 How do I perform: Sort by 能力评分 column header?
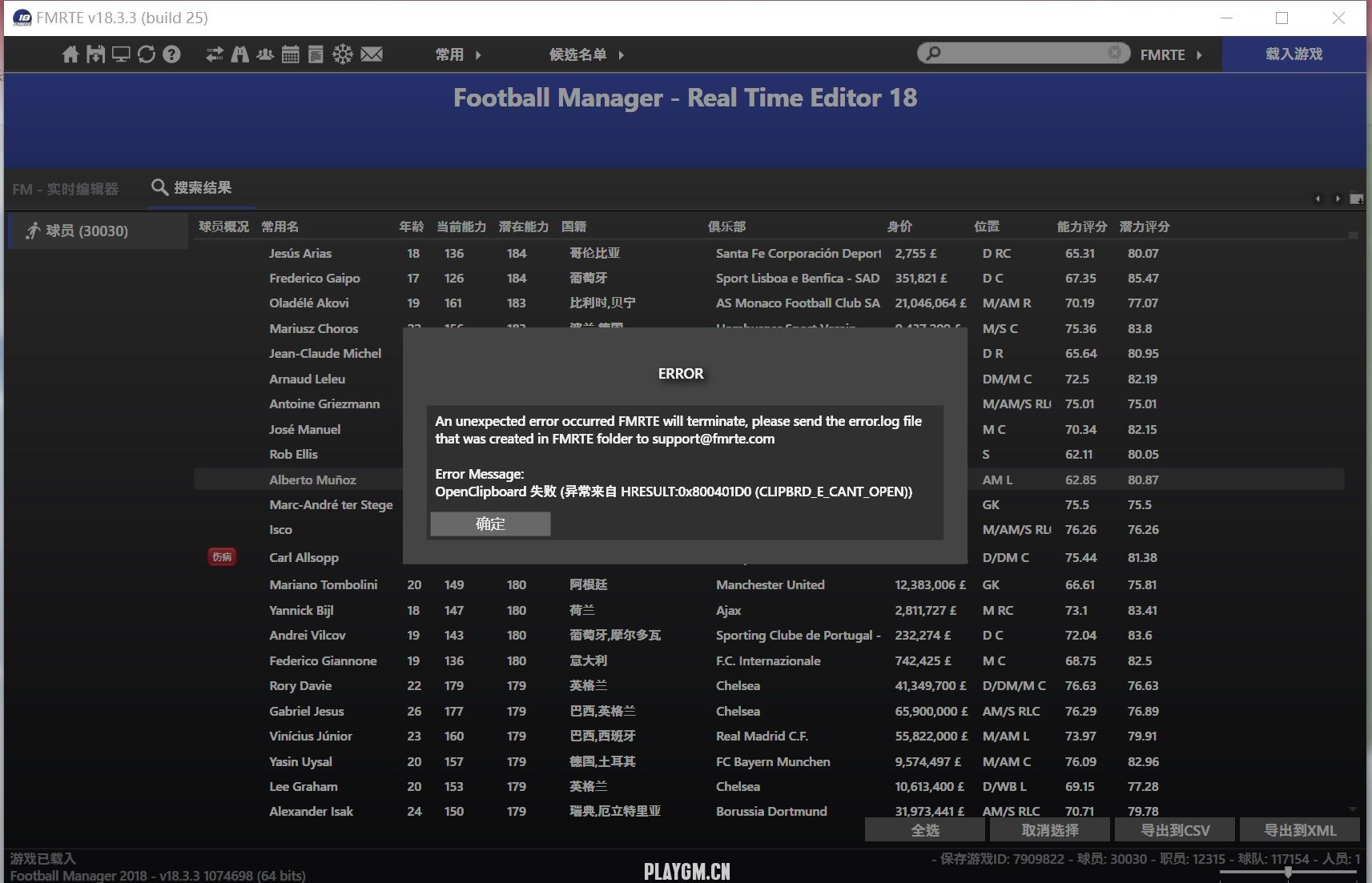[x=1082, y=227]
